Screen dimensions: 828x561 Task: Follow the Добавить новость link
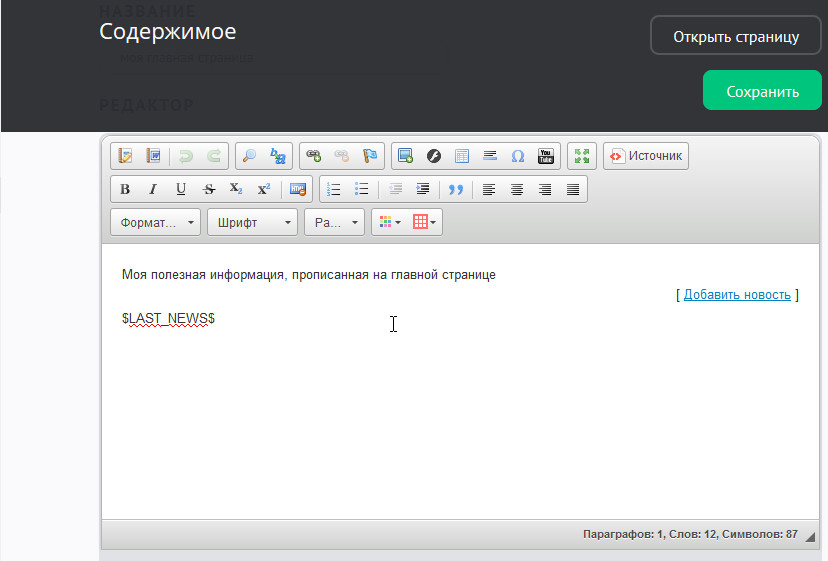[737, 295]
